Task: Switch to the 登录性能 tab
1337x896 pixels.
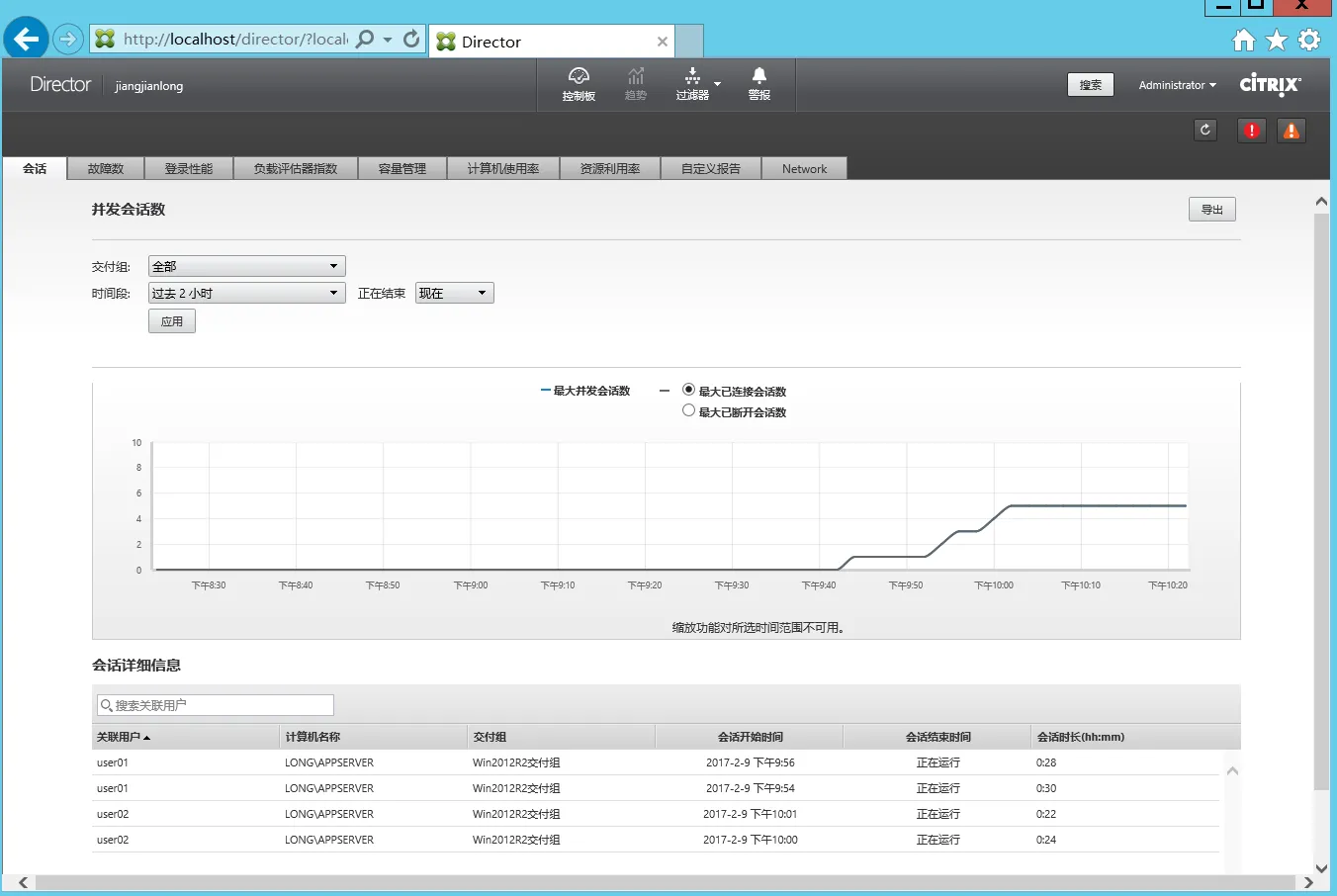Action: tap(189, 168)
